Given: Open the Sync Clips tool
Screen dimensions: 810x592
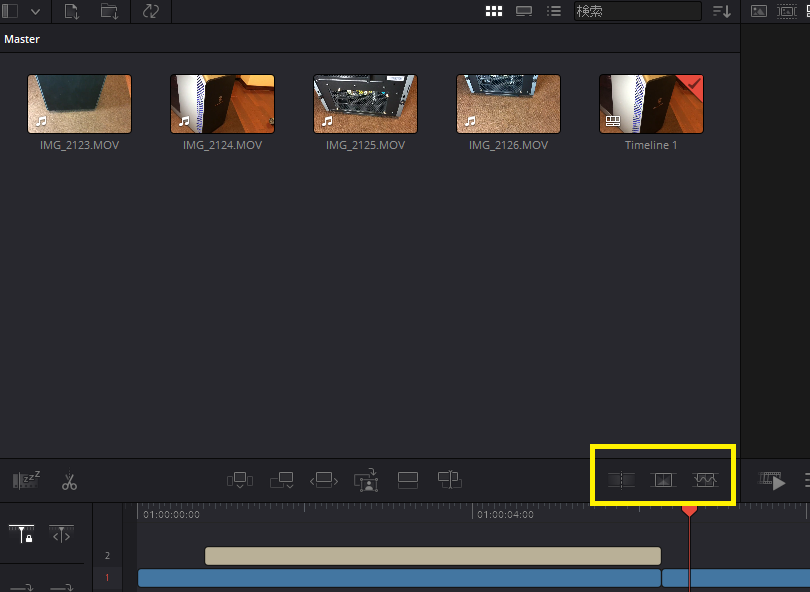Looking at the screenshot, I should [150, 11].
